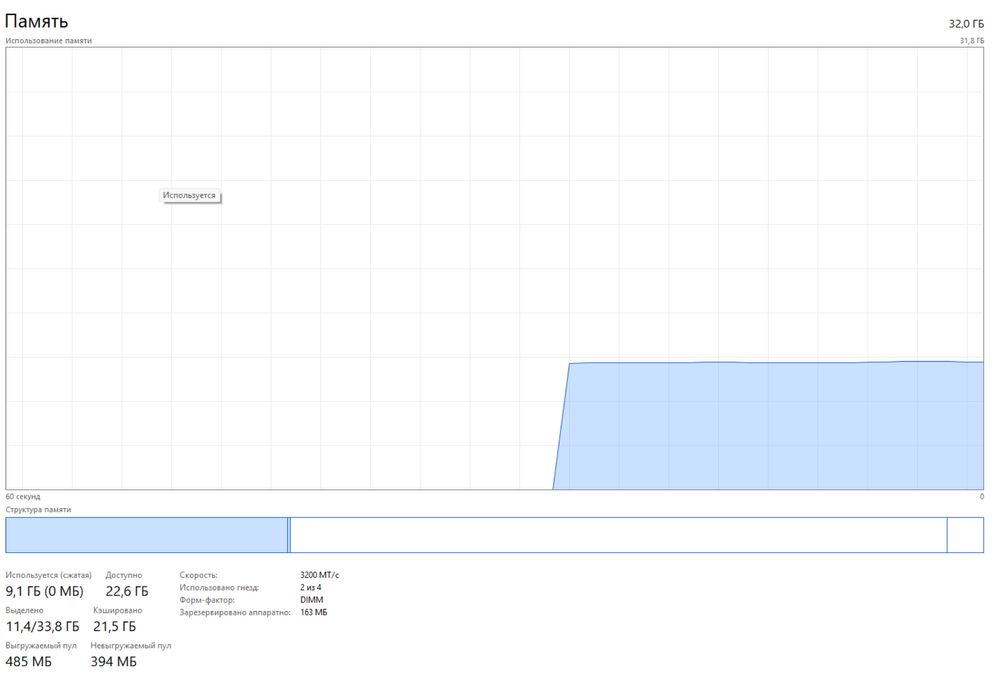Click the 11,4/33,8 ГБ committed value
This screenshot has height=676, width=1000.
[43, 626]
